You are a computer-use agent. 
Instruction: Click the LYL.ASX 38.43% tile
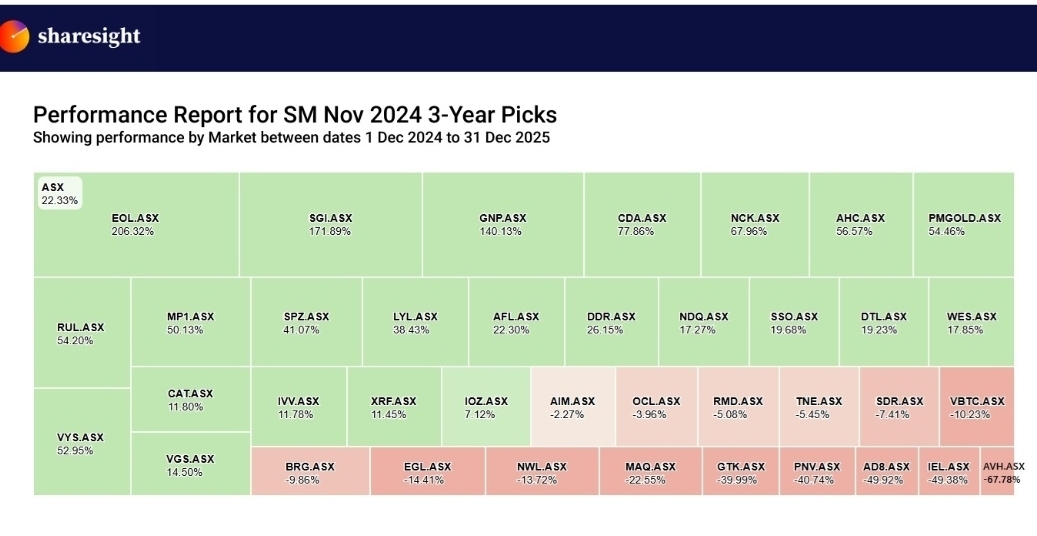click(x=415, y=323)
